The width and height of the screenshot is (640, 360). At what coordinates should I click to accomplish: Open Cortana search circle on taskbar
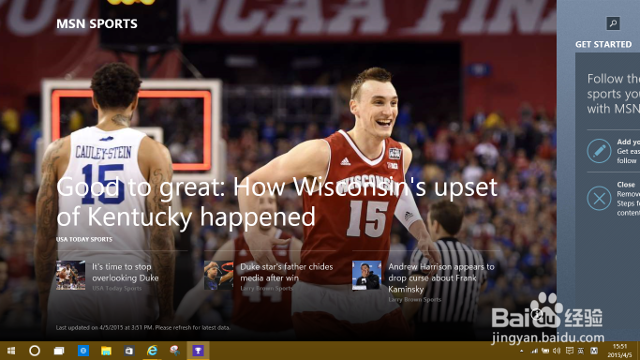click(35, 351)
